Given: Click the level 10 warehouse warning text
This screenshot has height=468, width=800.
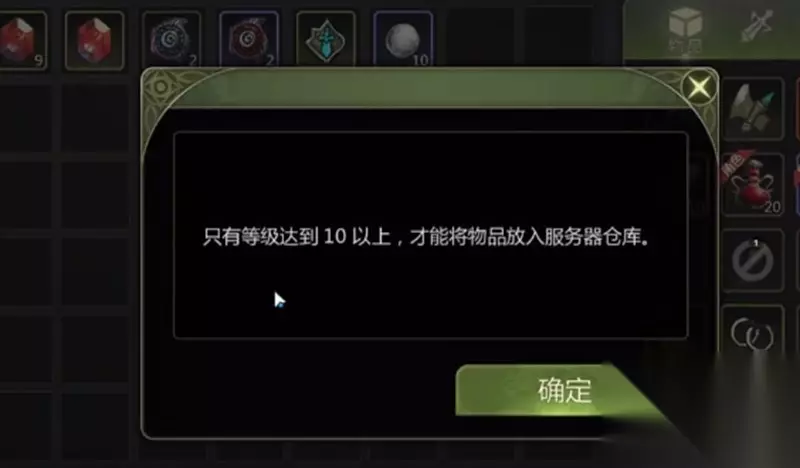Looking at the screenshot, I should [426, 237].
